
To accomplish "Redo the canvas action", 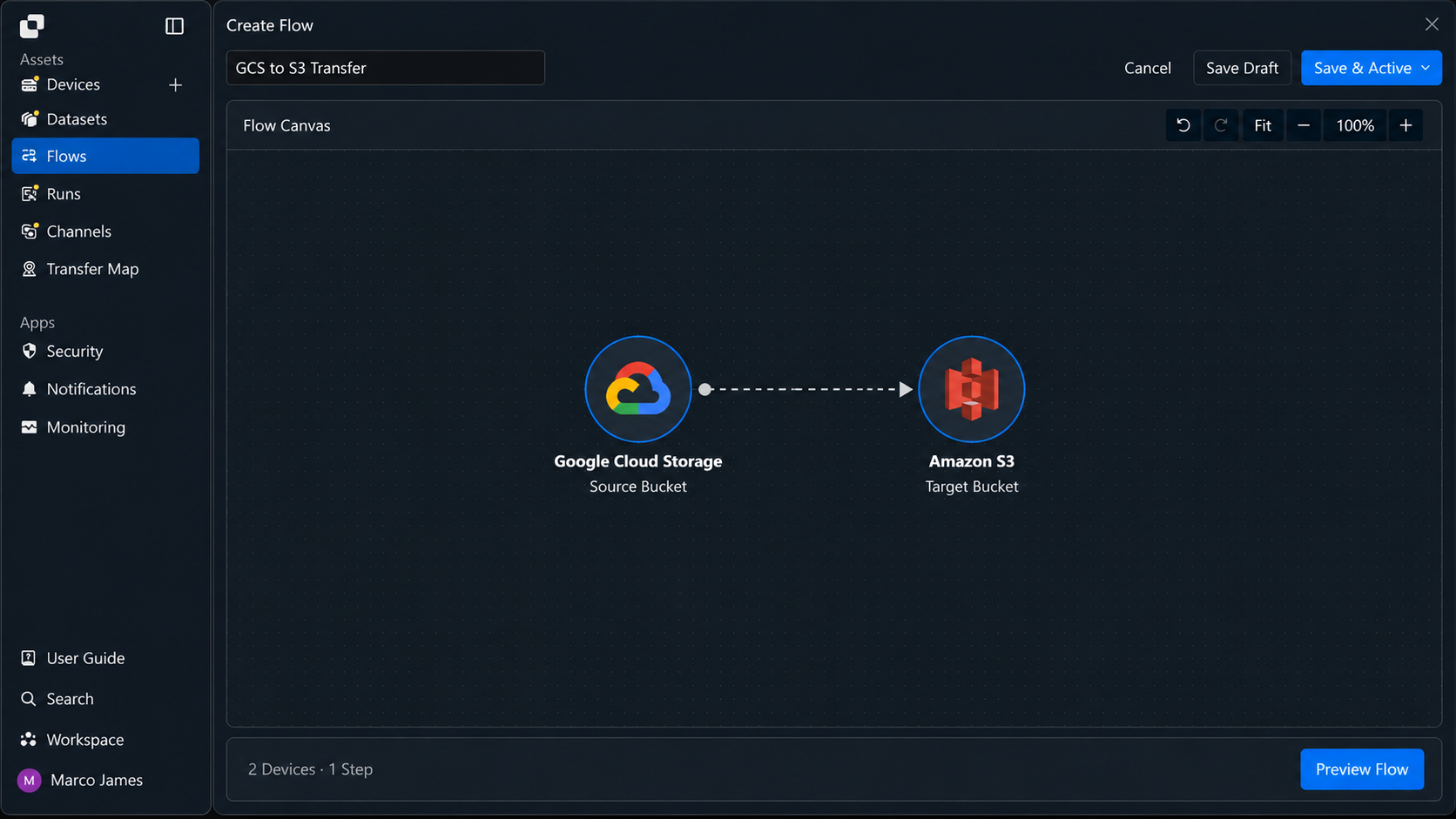I will tap(1221, 125).
